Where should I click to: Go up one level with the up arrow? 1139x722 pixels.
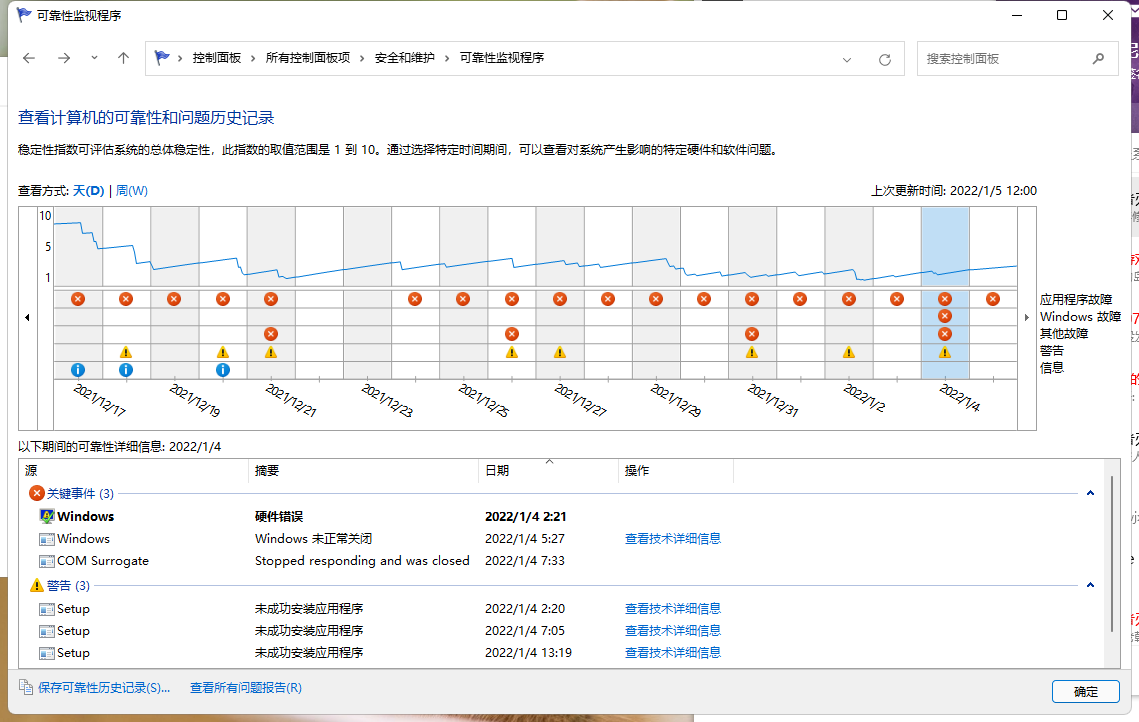pyautogui.click(x=123, y=58)
